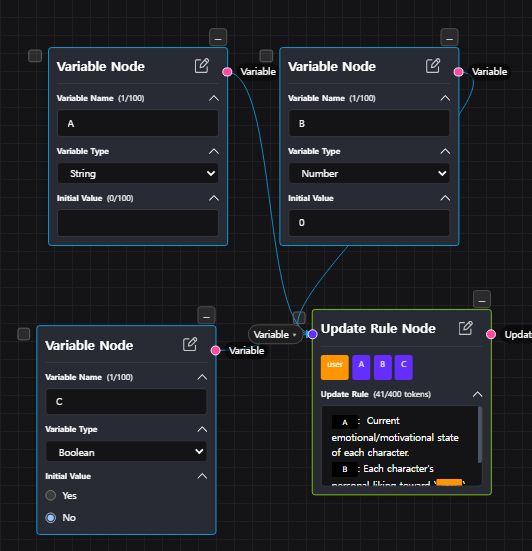Click the Update Rule text area scrollbar
The image size is (532, 551).
pos(480,435)
